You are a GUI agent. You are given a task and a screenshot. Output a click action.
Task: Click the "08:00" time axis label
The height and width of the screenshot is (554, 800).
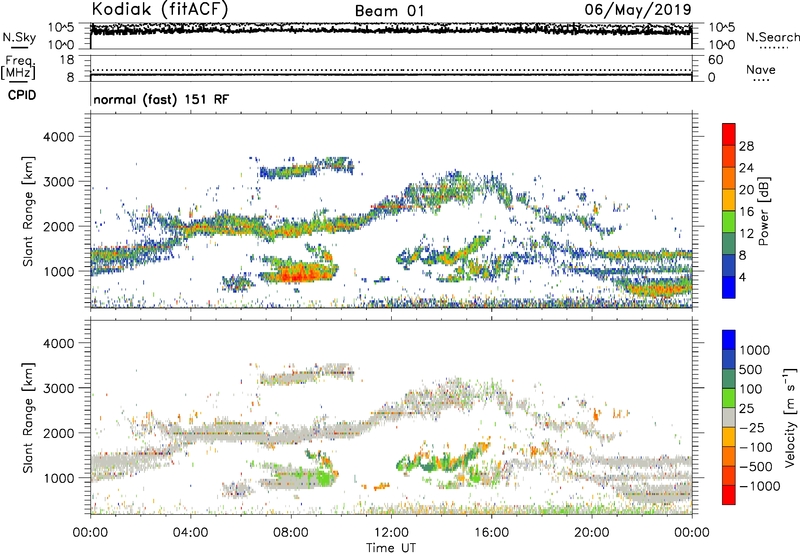tap(291, 533)
